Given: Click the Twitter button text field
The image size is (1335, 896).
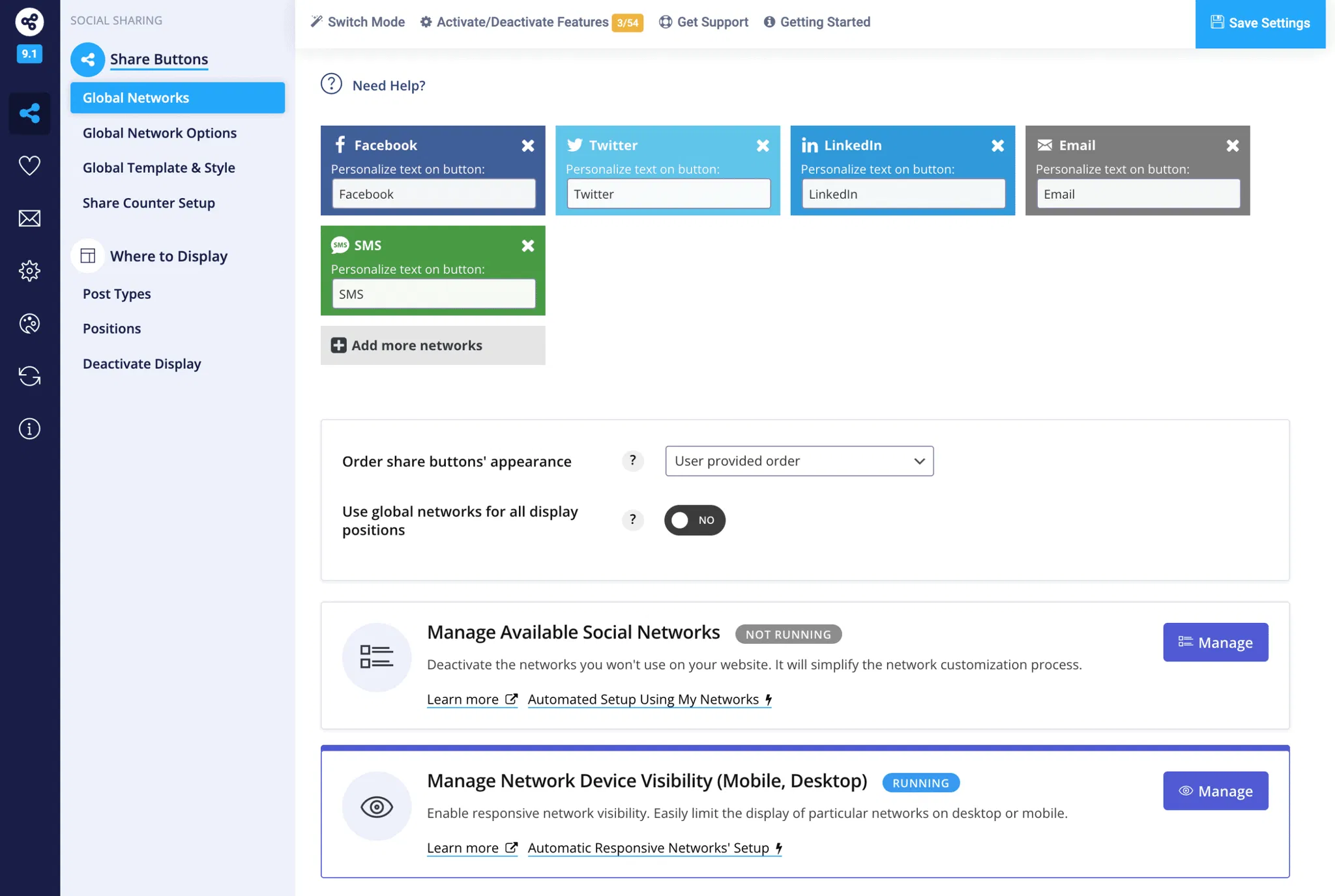Looking at the screenshot, I should tap(668, 194).
